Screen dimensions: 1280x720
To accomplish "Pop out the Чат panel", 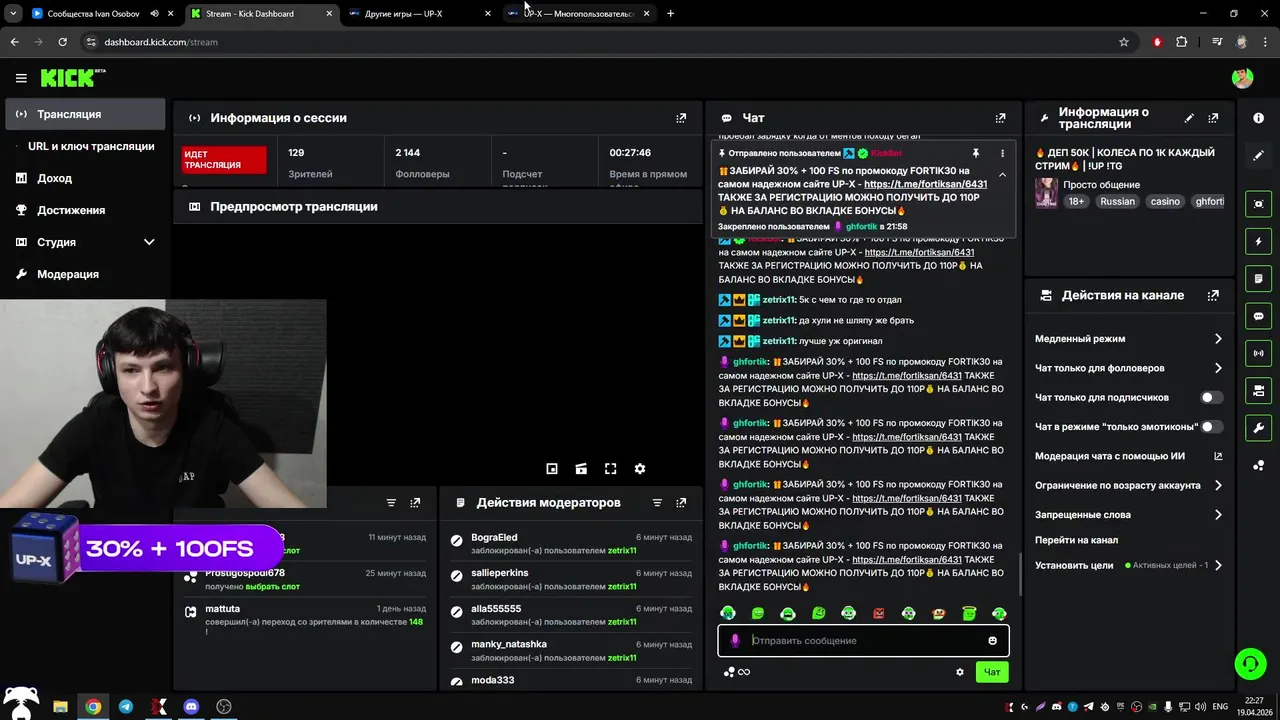I will (x=1000, y=118).
